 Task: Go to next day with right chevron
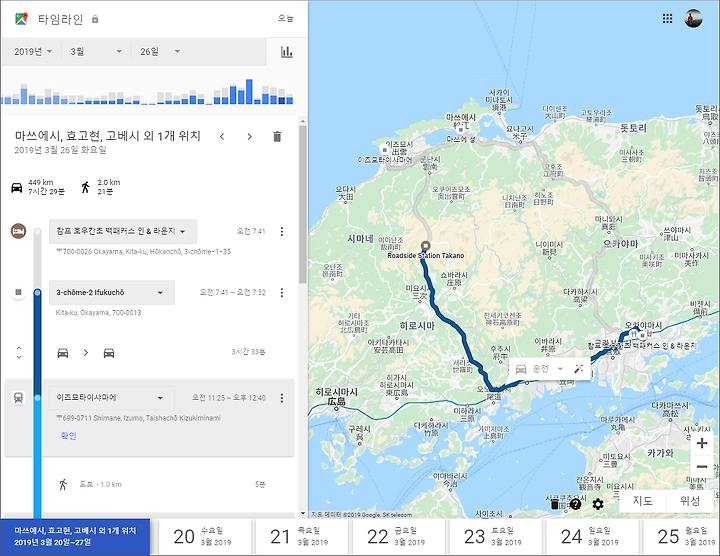click(x=249, y=136)
